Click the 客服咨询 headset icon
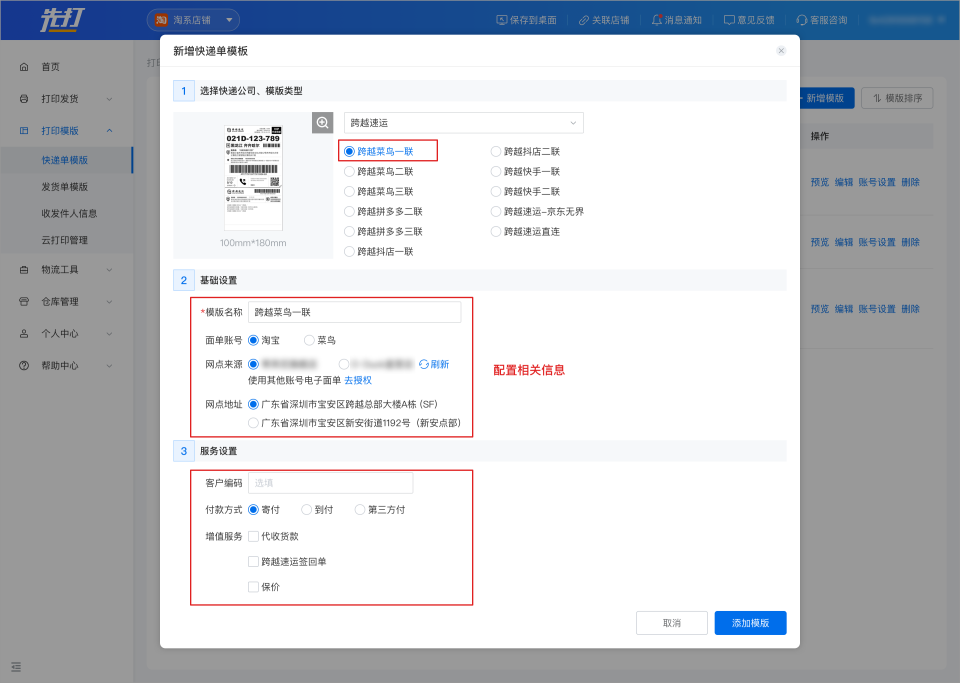The image size is (960, 683). 802,20
